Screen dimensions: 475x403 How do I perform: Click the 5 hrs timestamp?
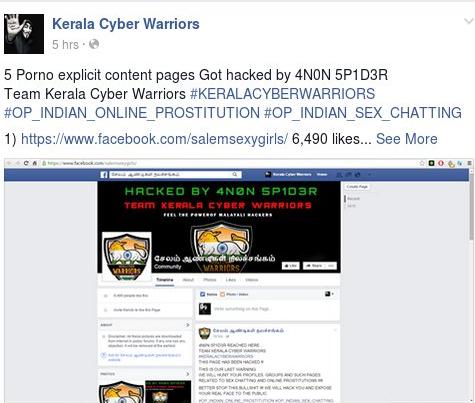65,45
